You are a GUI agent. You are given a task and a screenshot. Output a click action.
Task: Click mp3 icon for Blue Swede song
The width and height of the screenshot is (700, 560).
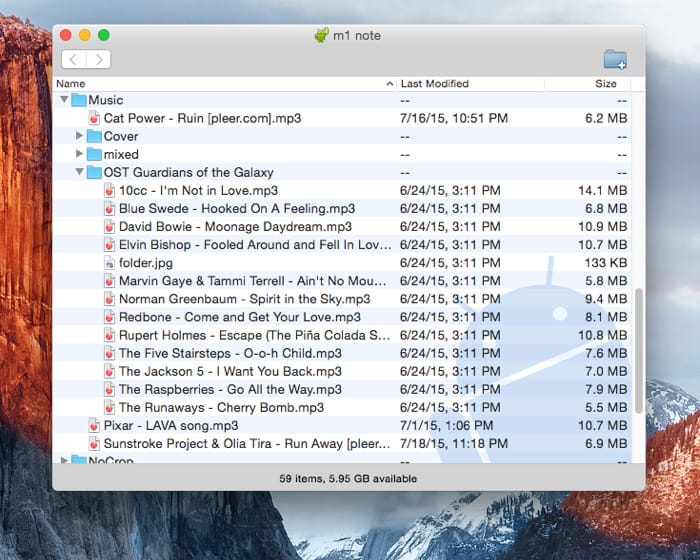click(x=109, y=209)
